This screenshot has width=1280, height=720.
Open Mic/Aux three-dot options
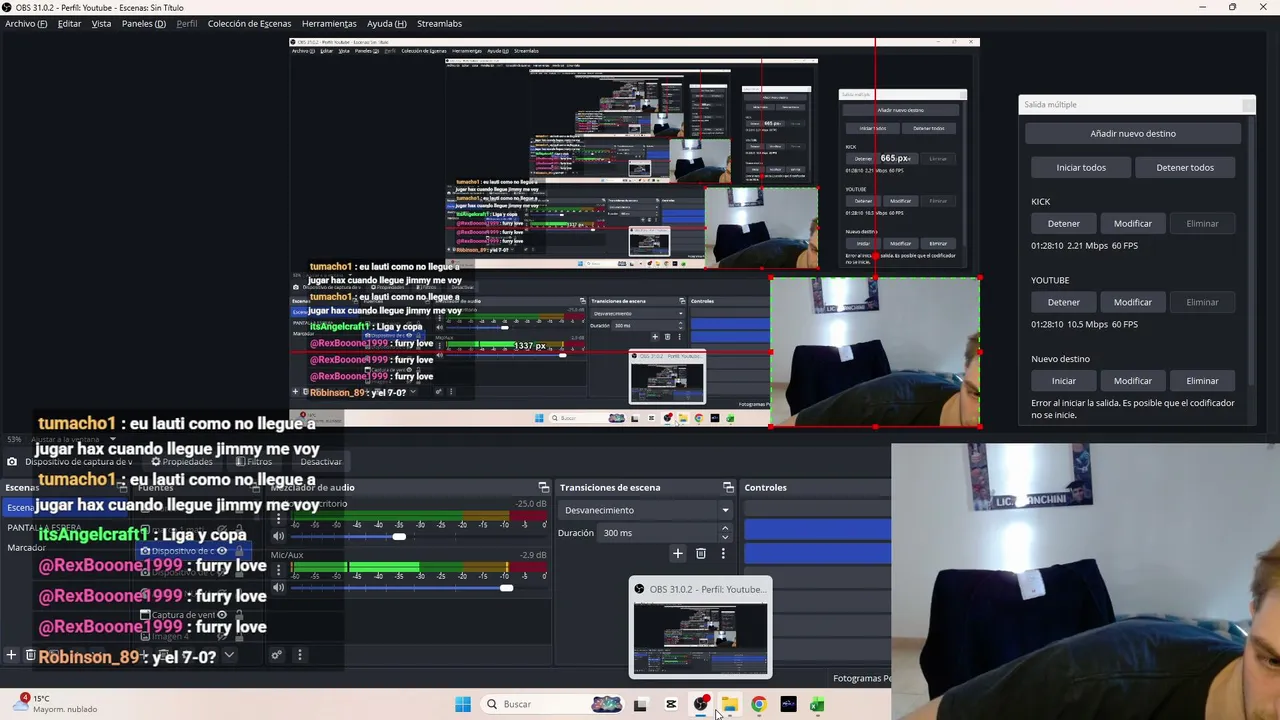pyautogui.click(x=279, y=569)
